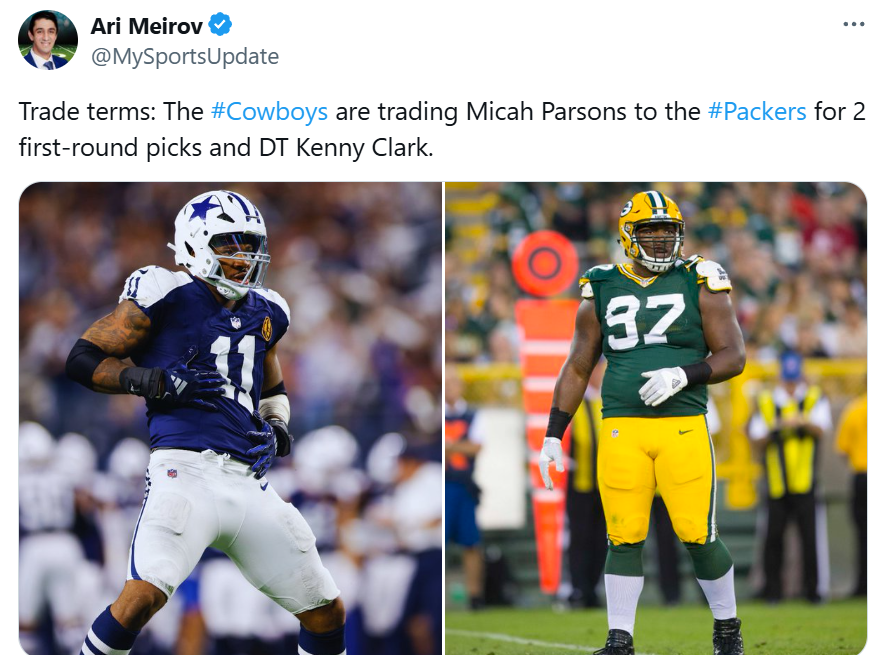Open Ari Meirov's profile avatar
Screen dimensions: 872x655
point(48,40)
